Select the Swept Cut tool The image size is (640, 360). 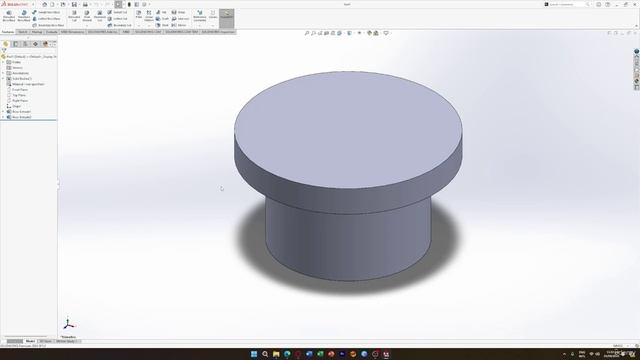coord(118,12)
